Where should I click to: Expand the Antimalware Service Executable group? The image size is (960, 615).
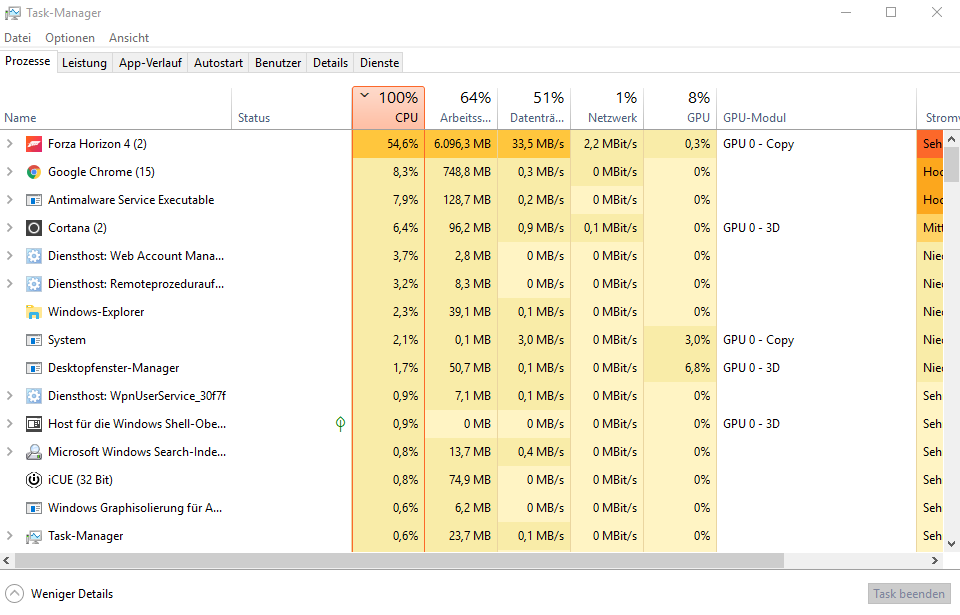[x=9, y=200]
